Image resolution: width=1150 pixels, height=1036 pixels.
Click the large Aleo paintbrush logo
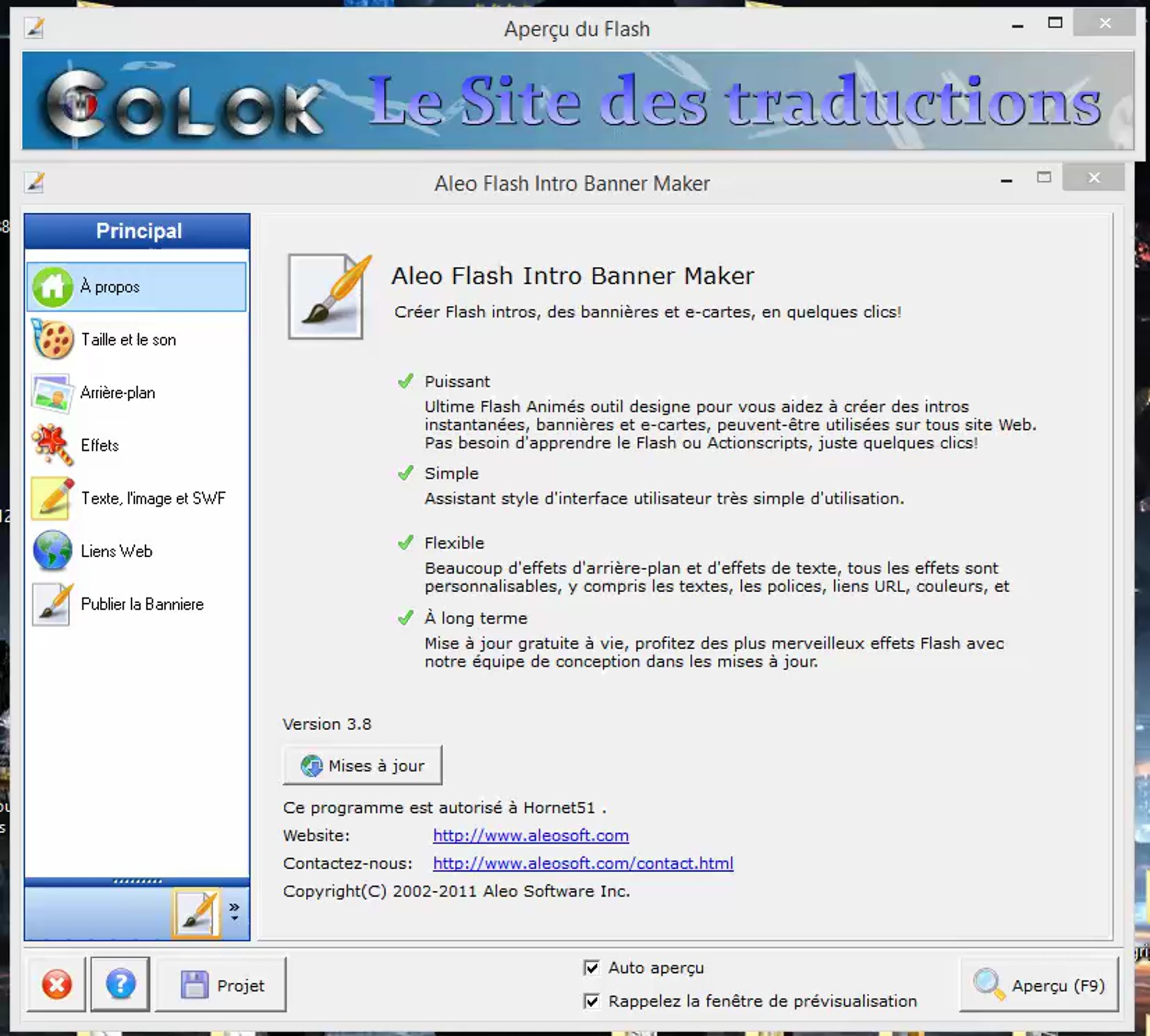coord(330,297)
